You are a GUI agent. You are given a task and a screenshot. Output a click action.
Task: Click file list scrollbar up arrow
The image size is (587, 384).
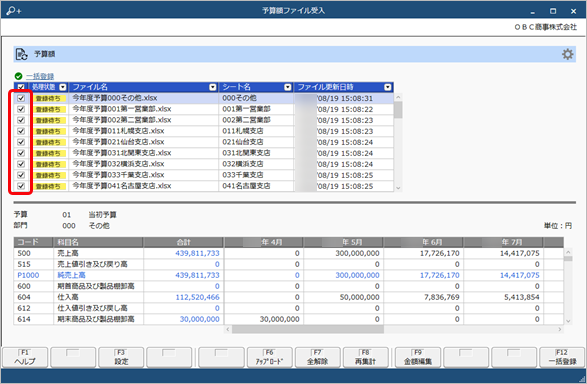(x=398, y=97)
